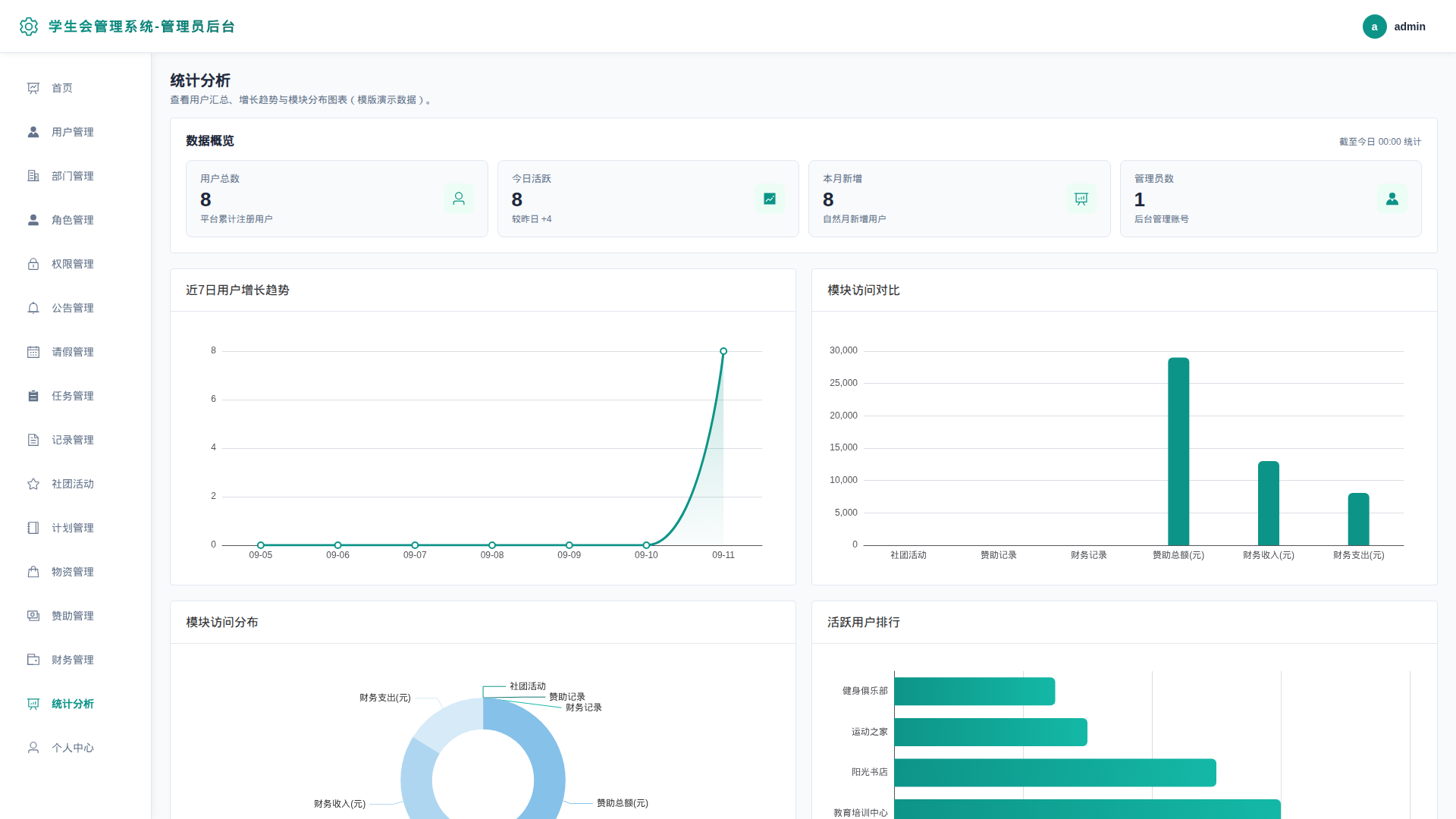1456x819 pixels.
Task: Click the 09-11 data point on line chart
Action: (x=723, y=351)
